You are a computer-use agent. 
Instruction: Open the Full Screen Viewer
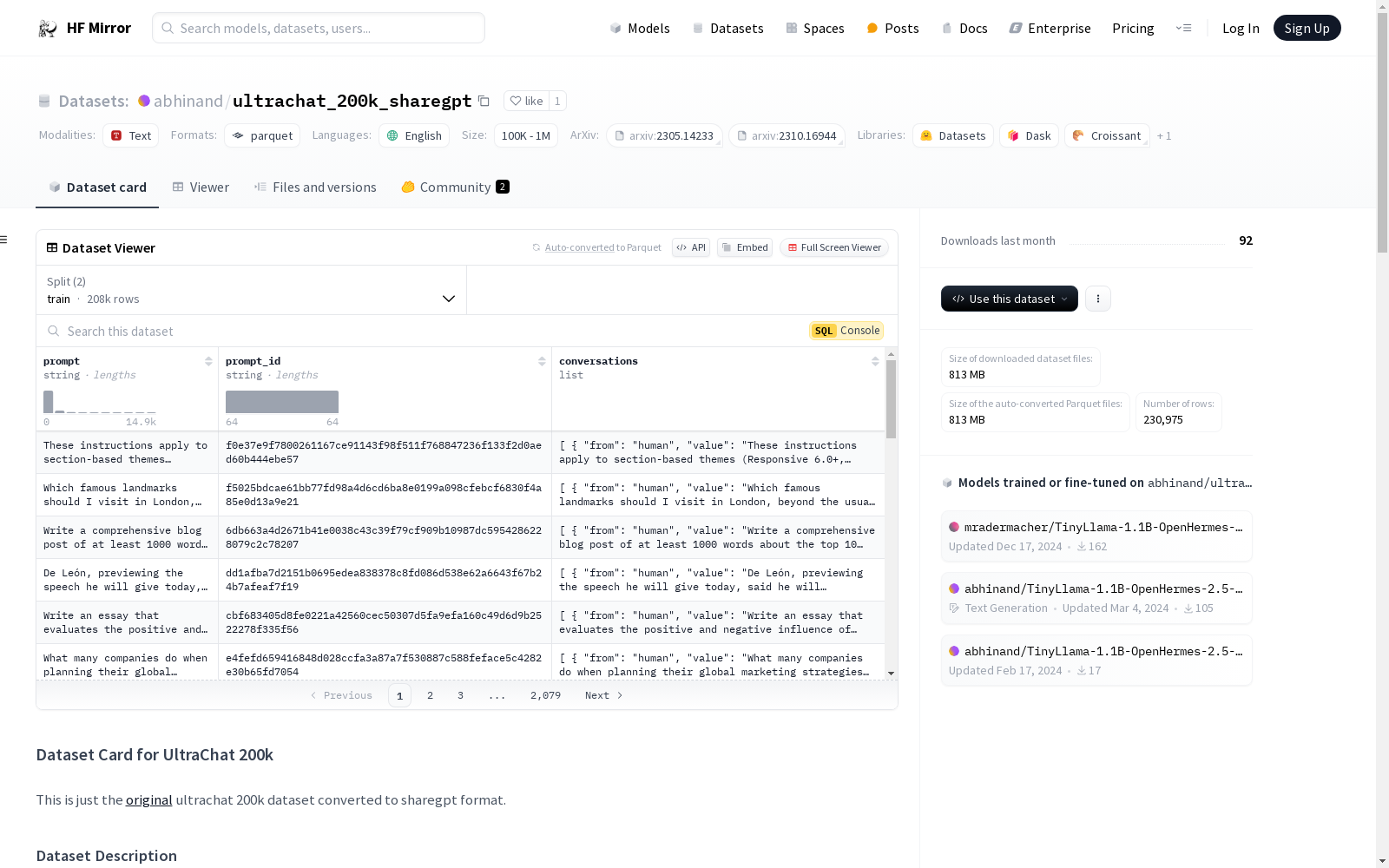(834, 247)
